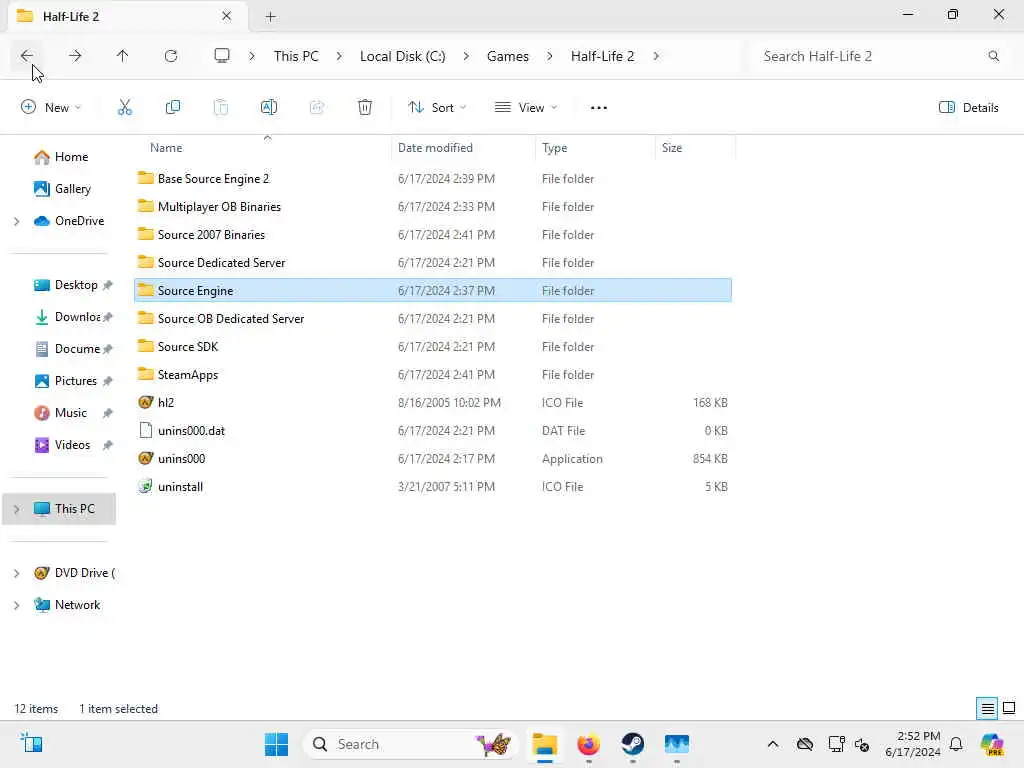Select the hl2 ICO file
This screenshot has width=1024, height=768.
click(432, 403)
